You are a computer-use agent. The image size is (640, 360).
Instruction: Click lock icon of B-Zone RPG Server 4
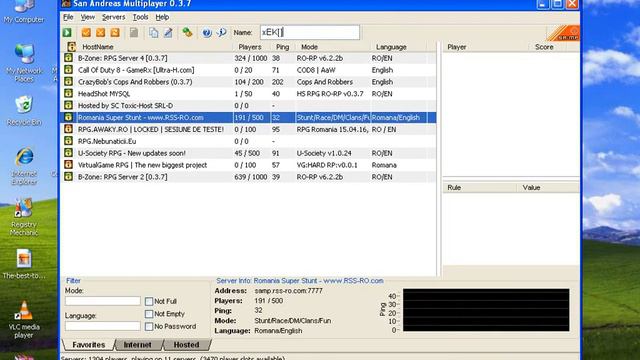coord(68,58)
